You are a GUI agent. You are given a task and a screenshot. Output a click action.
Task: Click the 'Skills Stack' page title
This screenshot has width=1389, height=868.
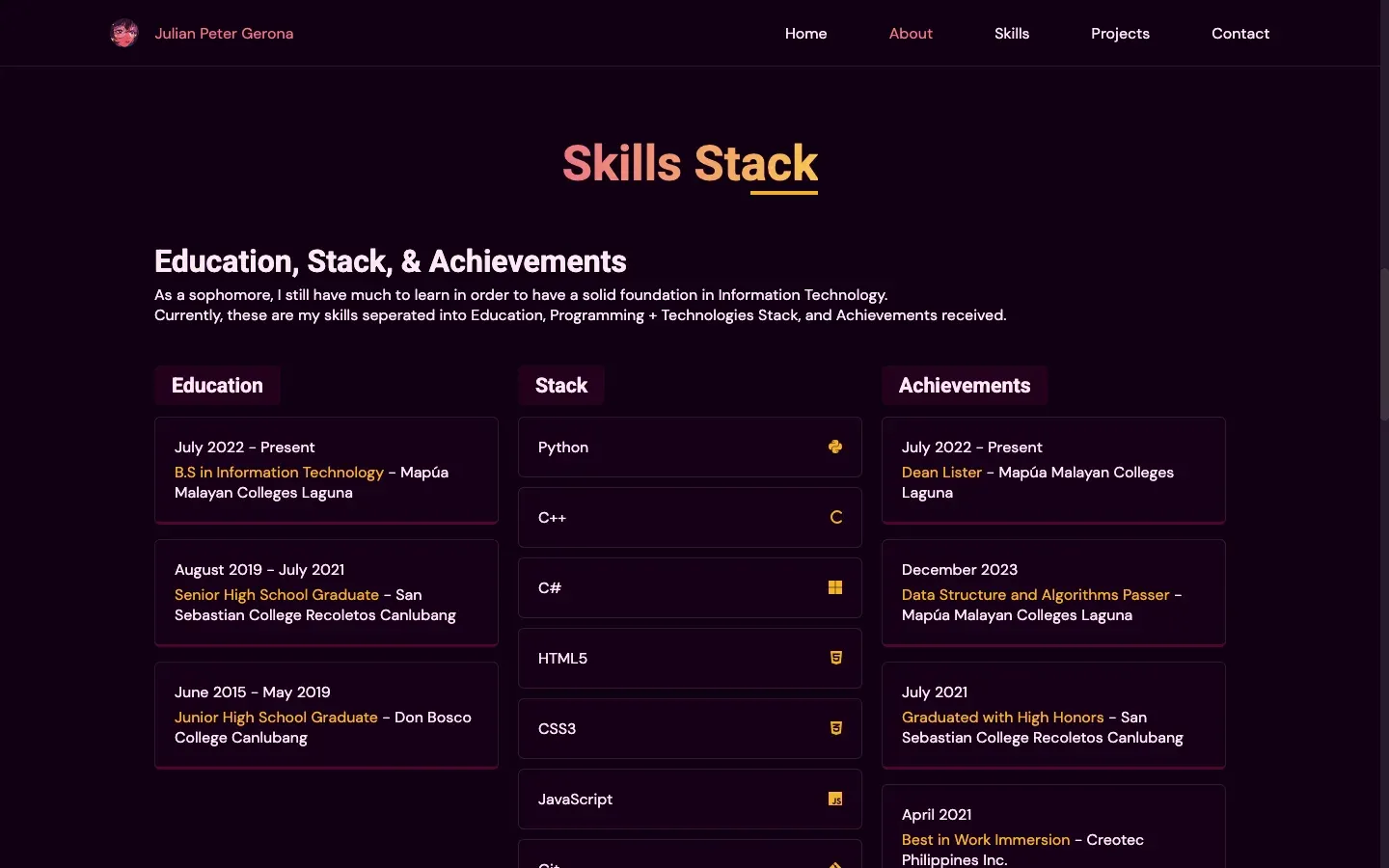tap(690, 163)
